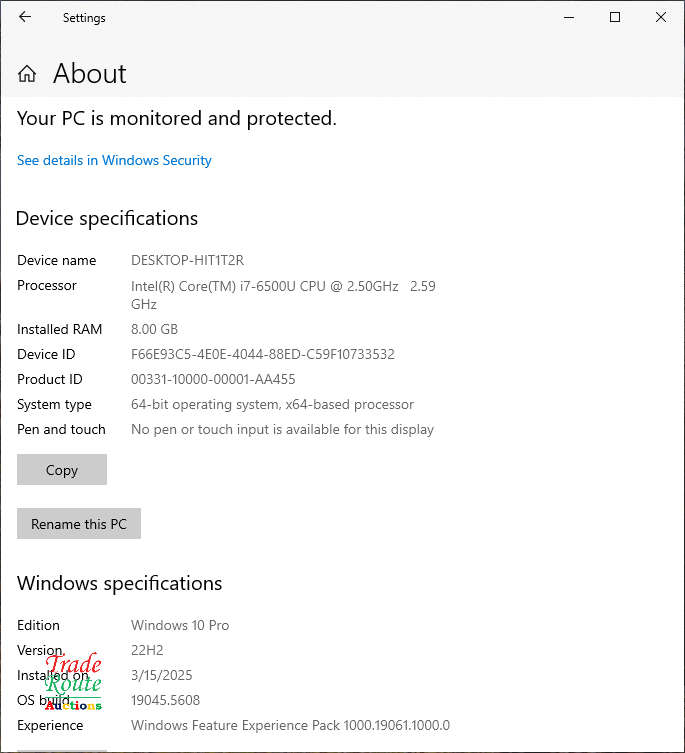Click the back arrow in Settings title bar
Screen dimensions: 685x753
point(25,17)
